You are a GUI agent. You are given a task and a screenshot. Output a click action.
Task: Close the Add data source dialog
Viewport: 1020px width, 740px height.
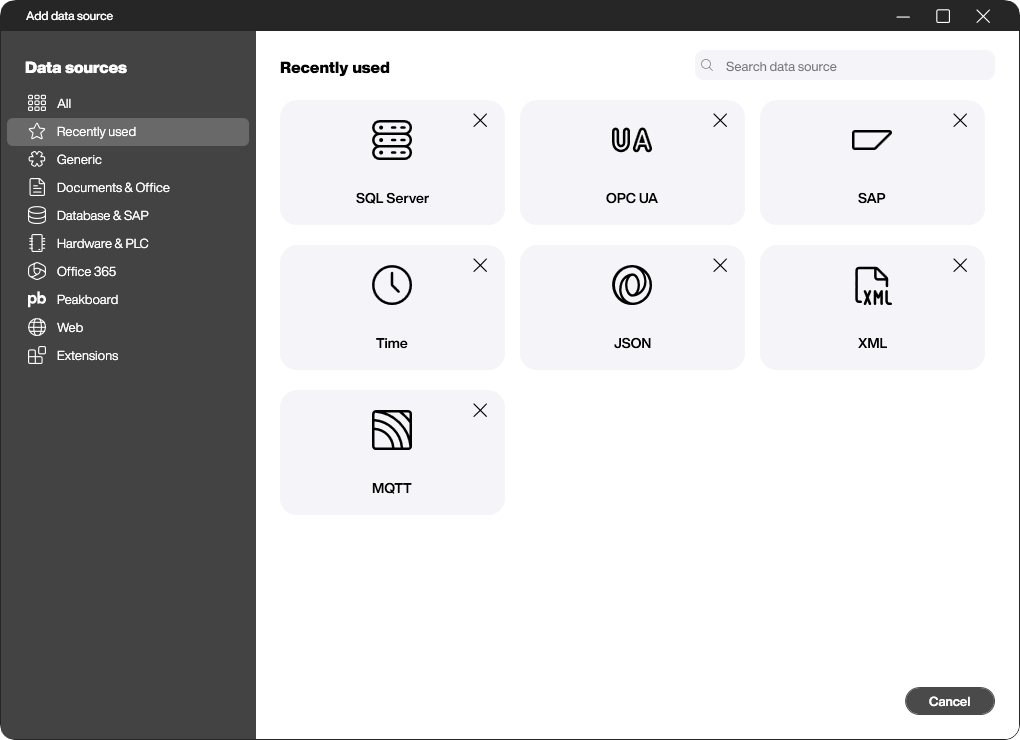(983, 16)
